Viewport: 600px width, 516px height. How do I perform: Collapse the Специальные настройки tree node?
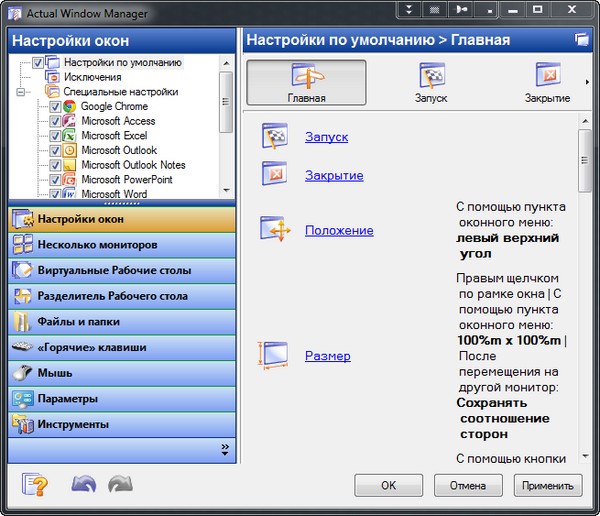pos(21,92)
